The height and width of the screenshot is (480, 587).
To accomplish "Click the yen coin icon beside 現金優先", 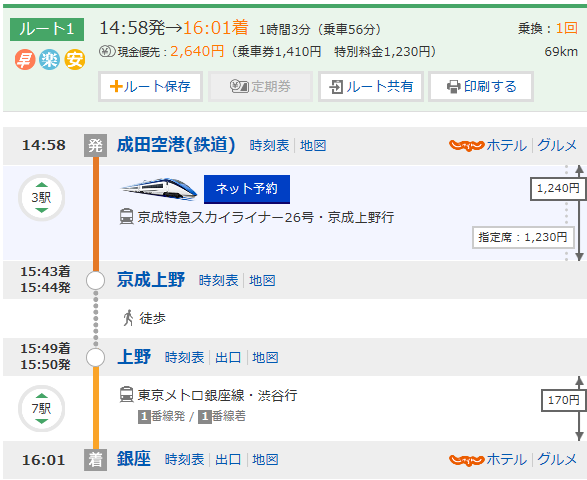I will click(107, 51).
